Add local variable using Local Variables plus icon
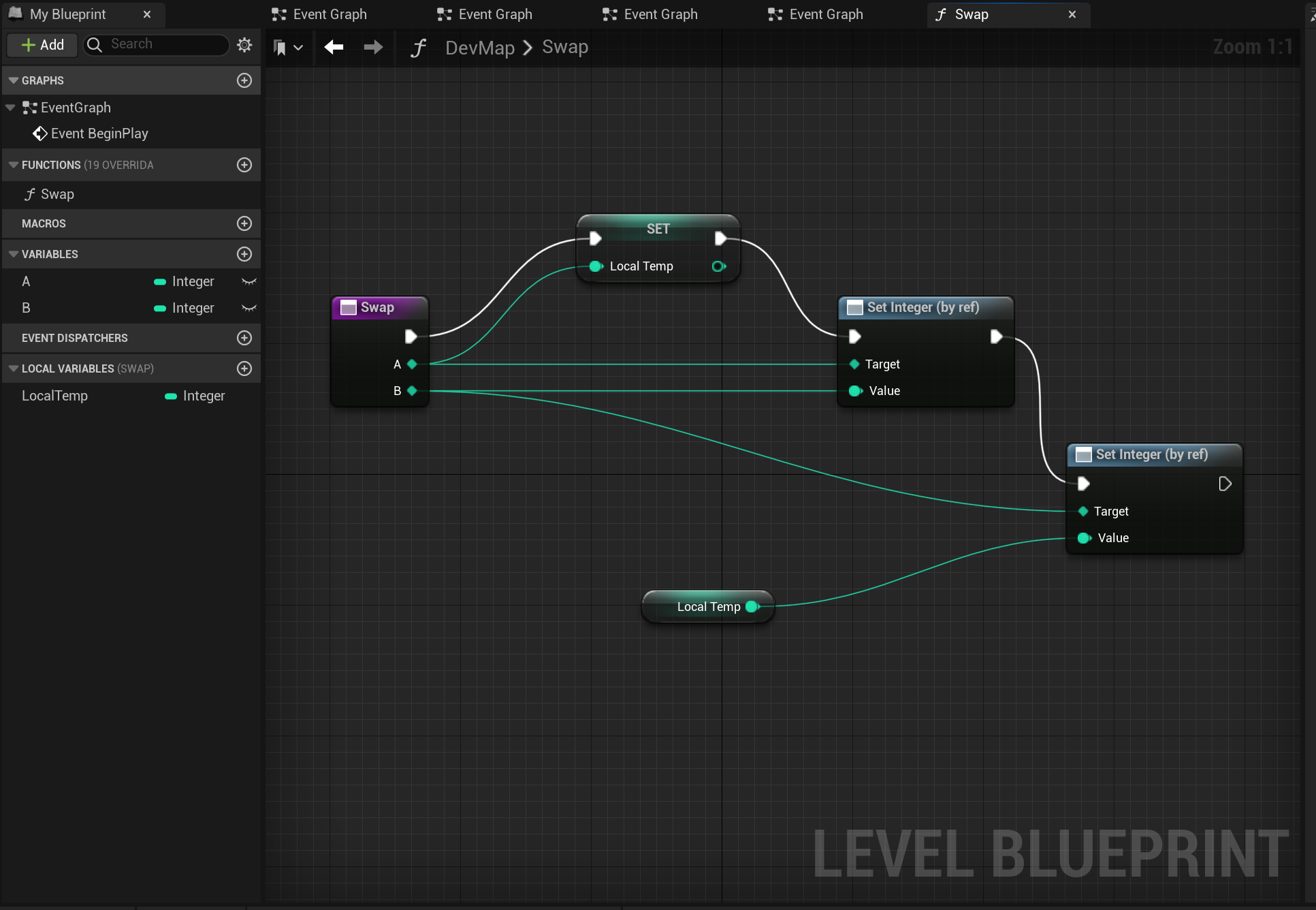 click(x=244, y=368)
